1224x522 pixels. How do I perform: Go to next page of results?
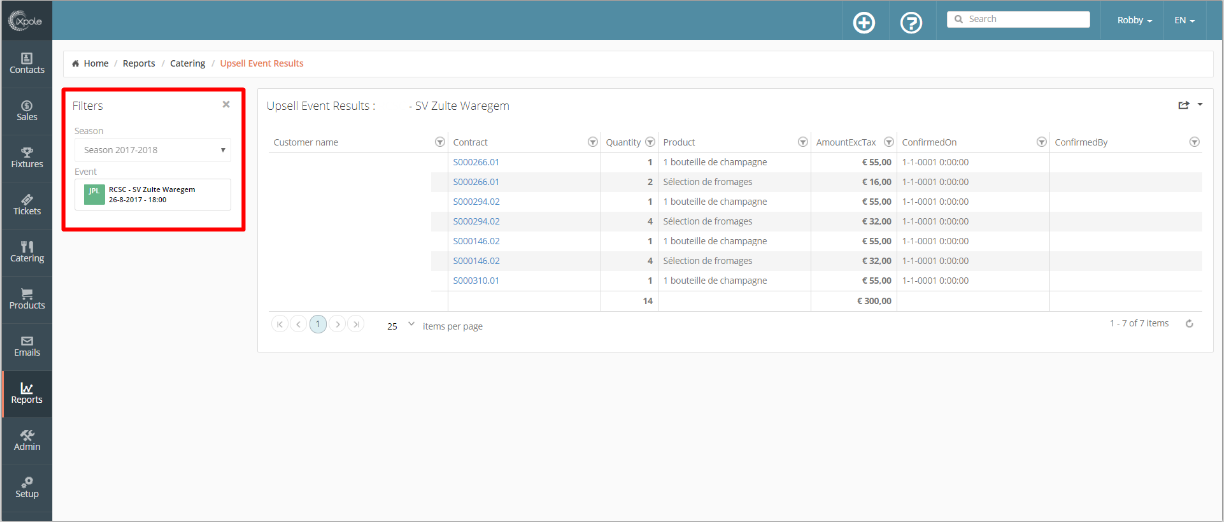pyautogui.click(x=338, y=324)
